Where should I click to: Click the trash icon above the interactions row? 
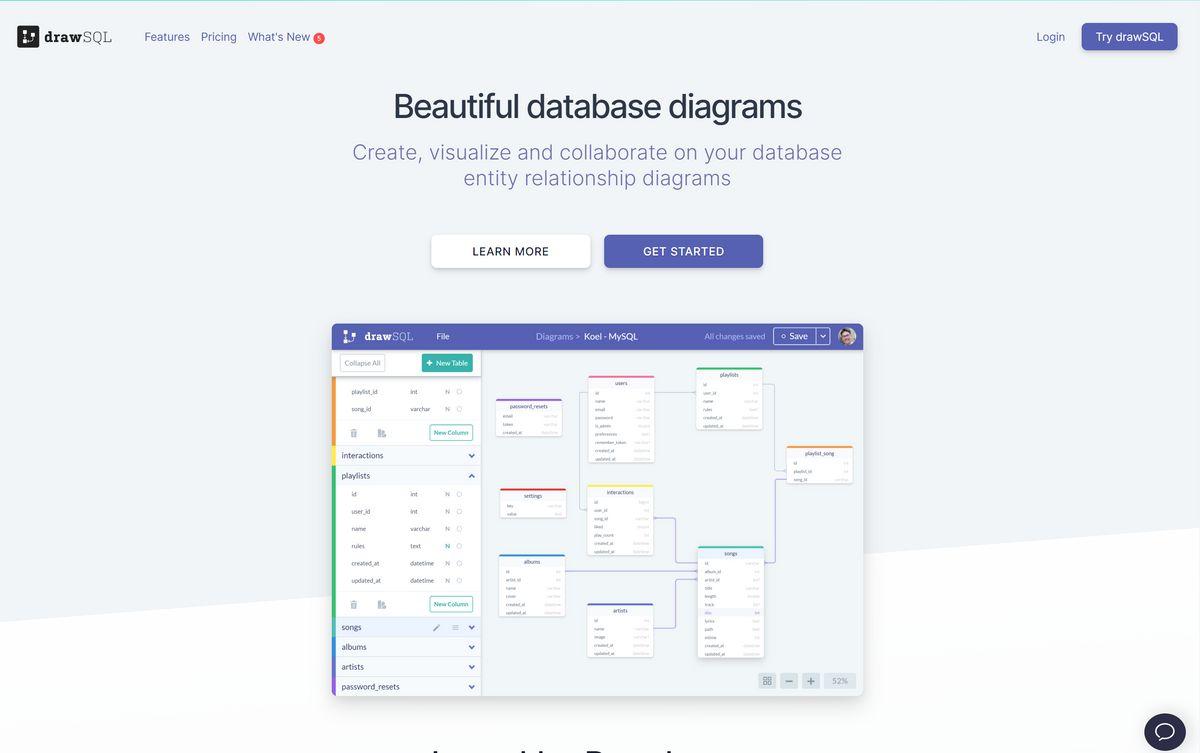point(354,433)
